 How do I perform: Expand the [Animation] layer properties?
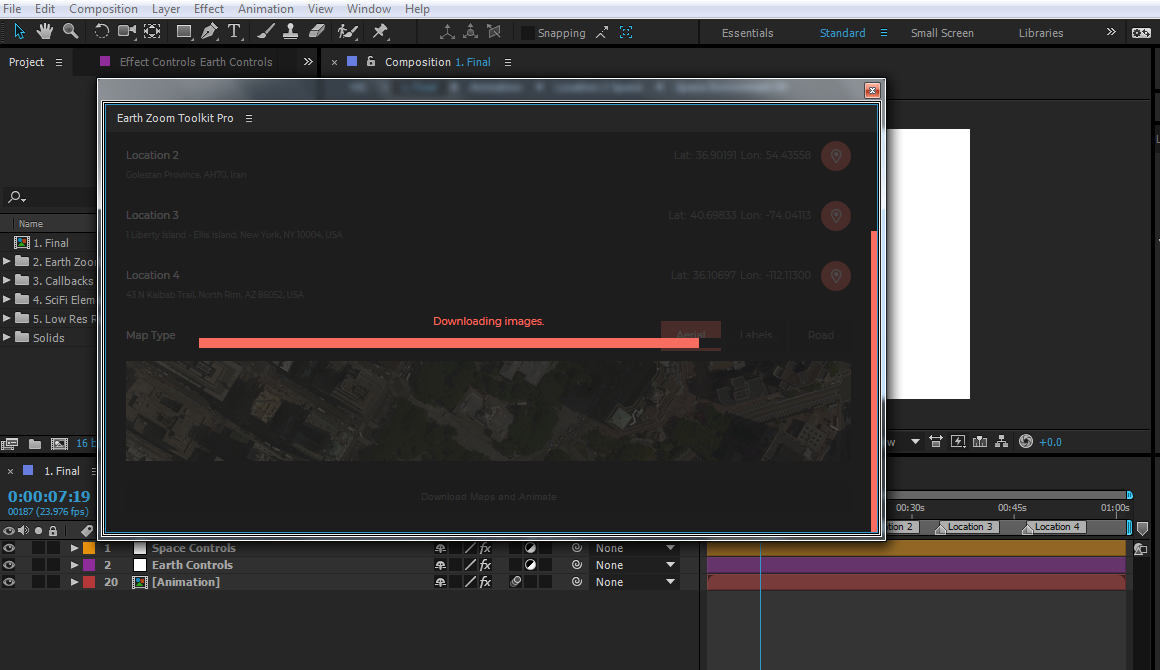74,582
